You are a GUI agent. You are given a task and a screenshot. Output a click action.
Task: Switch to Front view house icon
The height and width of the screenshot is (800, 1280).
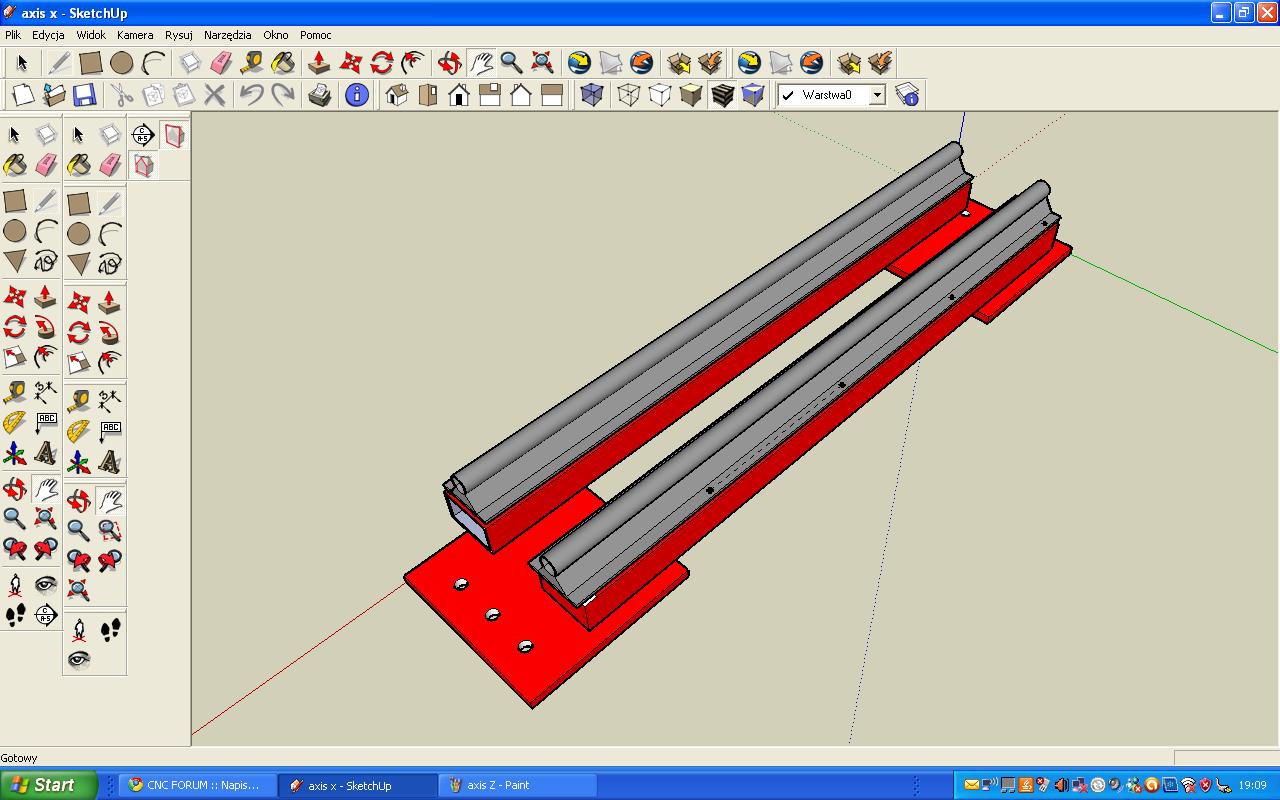tap(459, 95)
